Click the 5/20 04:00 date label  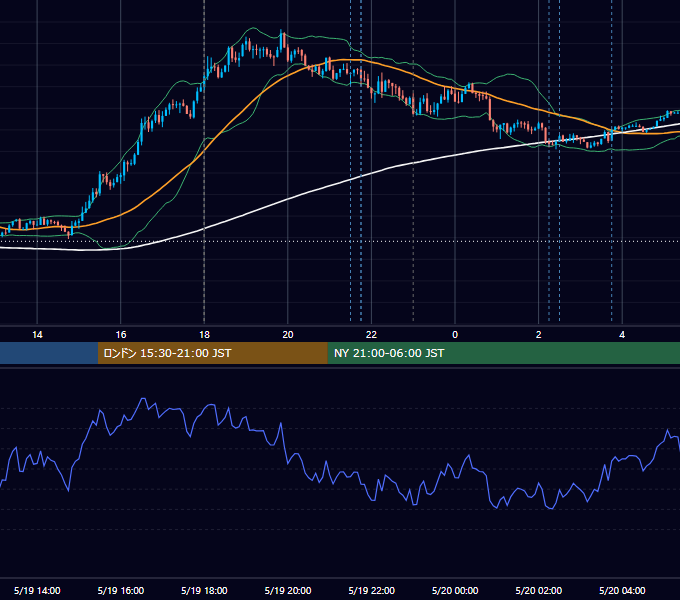click(x=622, y=590)
